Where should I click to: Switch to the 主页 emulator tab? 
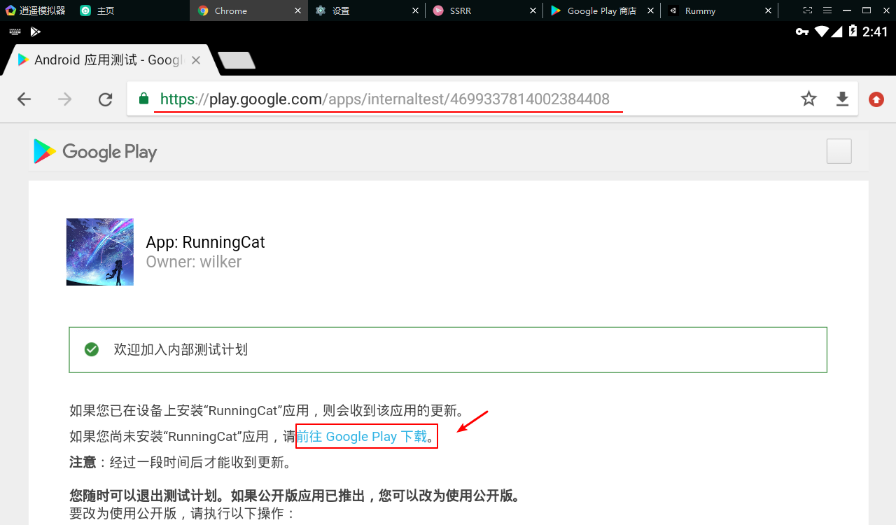[x=97, y=10]
